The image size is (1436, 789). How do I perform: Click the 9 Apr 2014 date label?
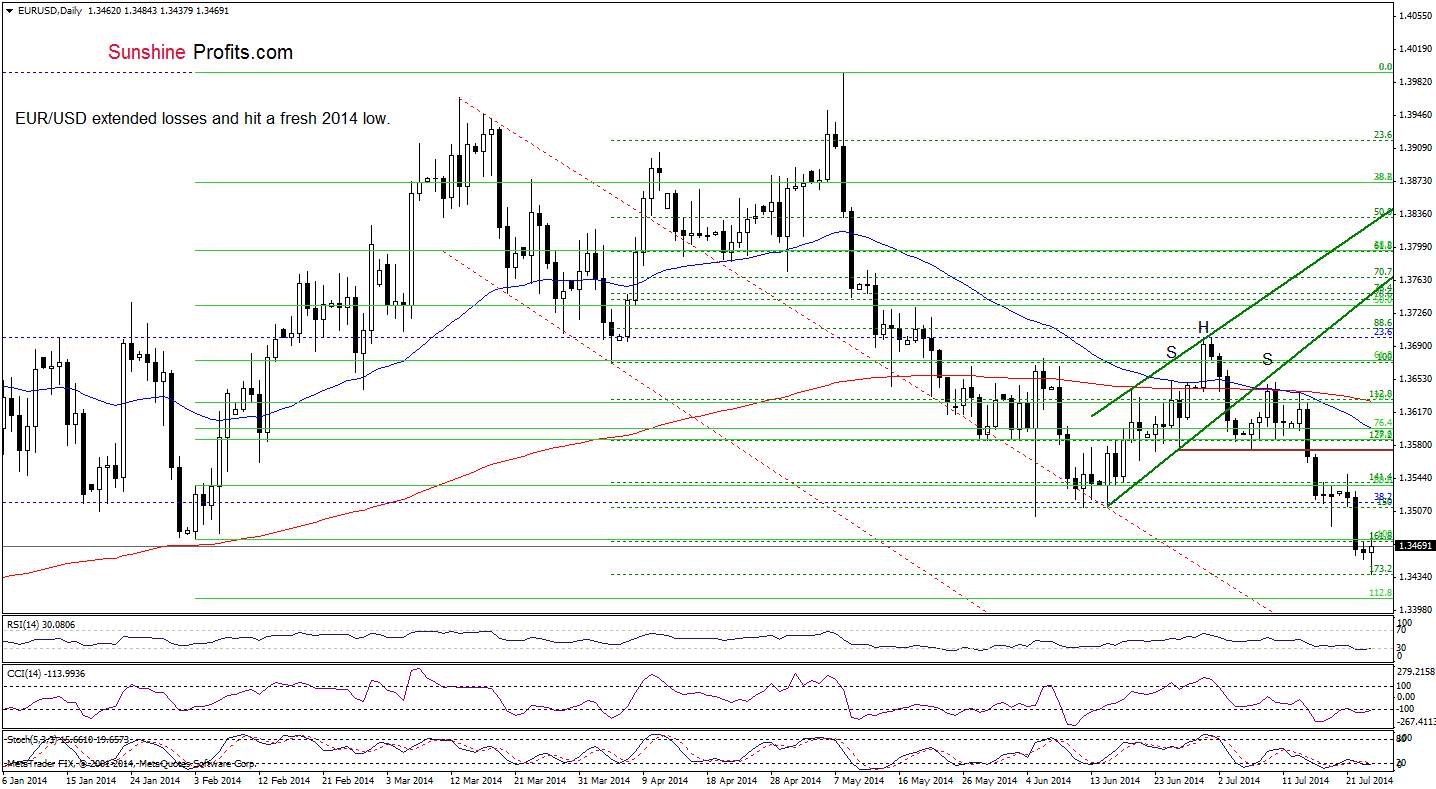click(x=663, y=779)
